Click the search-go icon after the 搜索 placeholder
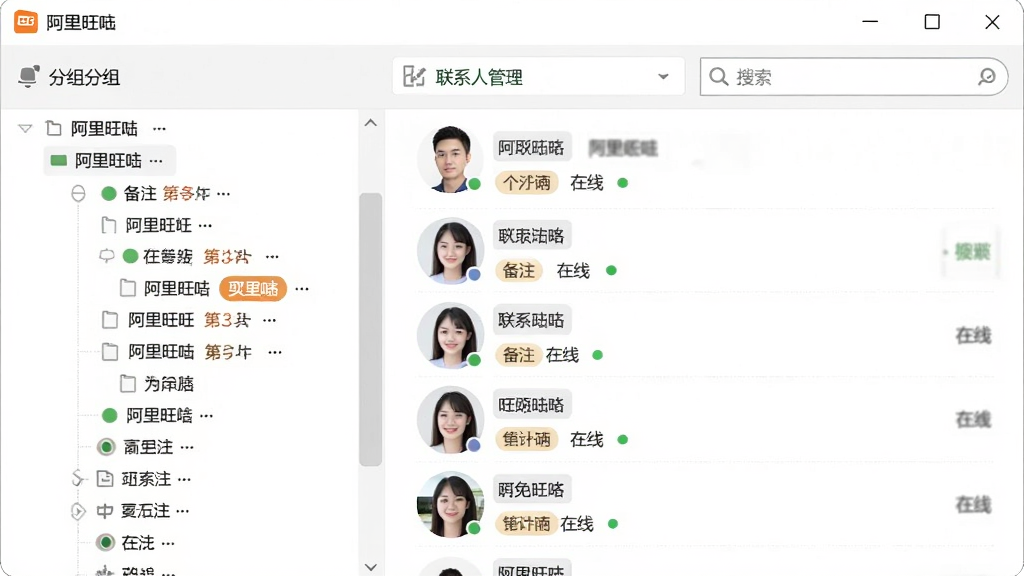This screenshot has width=1024, height=576. [x=986, y=76]
